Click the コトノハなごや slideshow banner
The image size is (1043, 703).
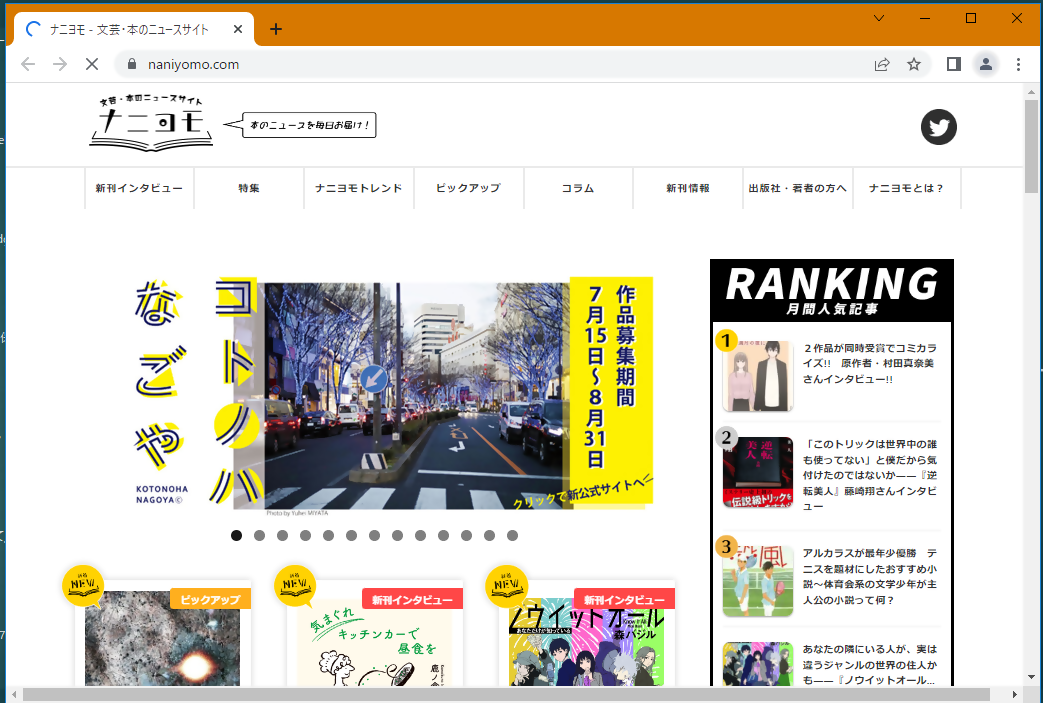coord(392,396)
